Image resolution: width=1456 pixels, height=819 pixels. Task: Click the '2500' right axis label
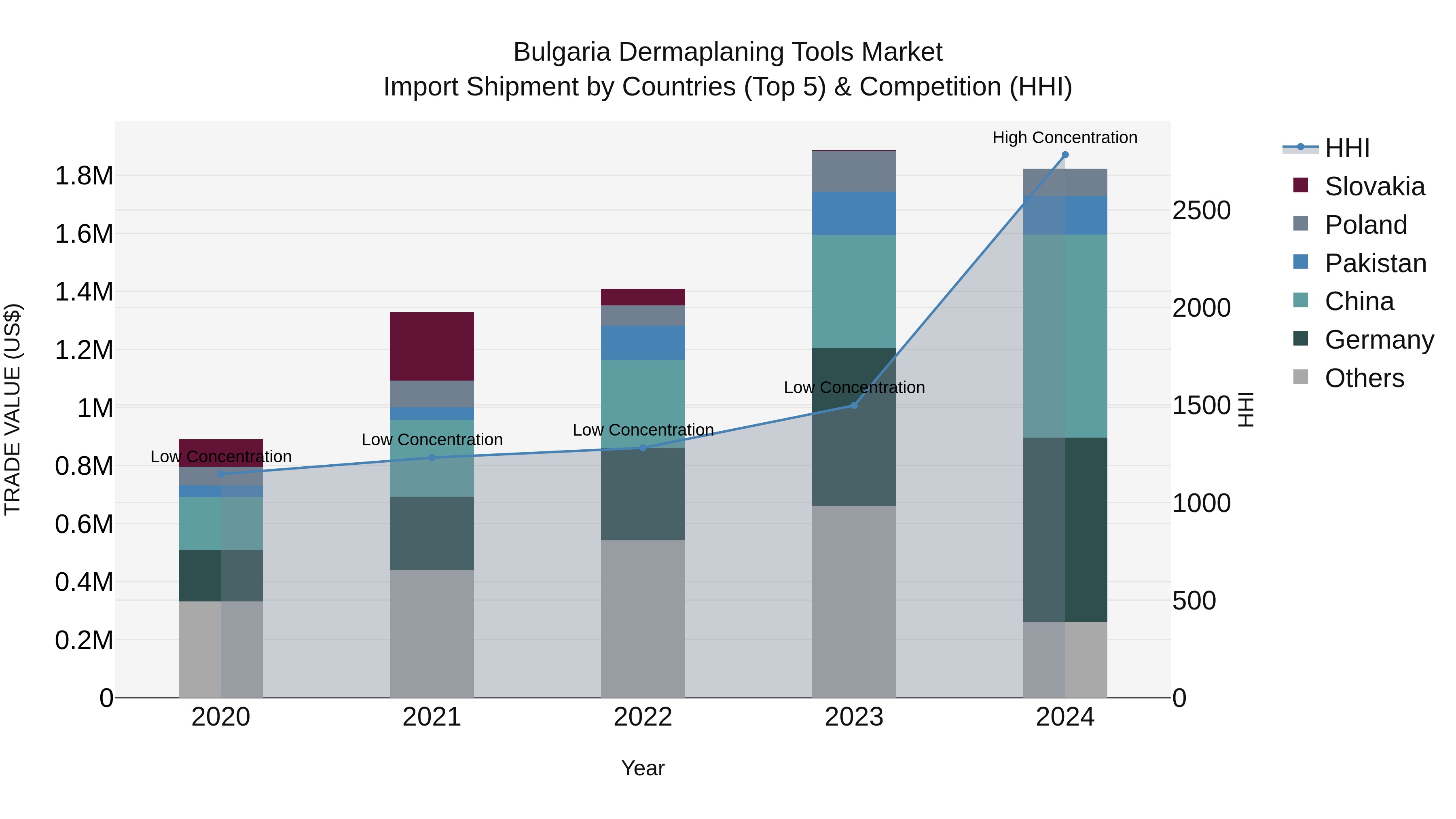[x=1202, y=210]
